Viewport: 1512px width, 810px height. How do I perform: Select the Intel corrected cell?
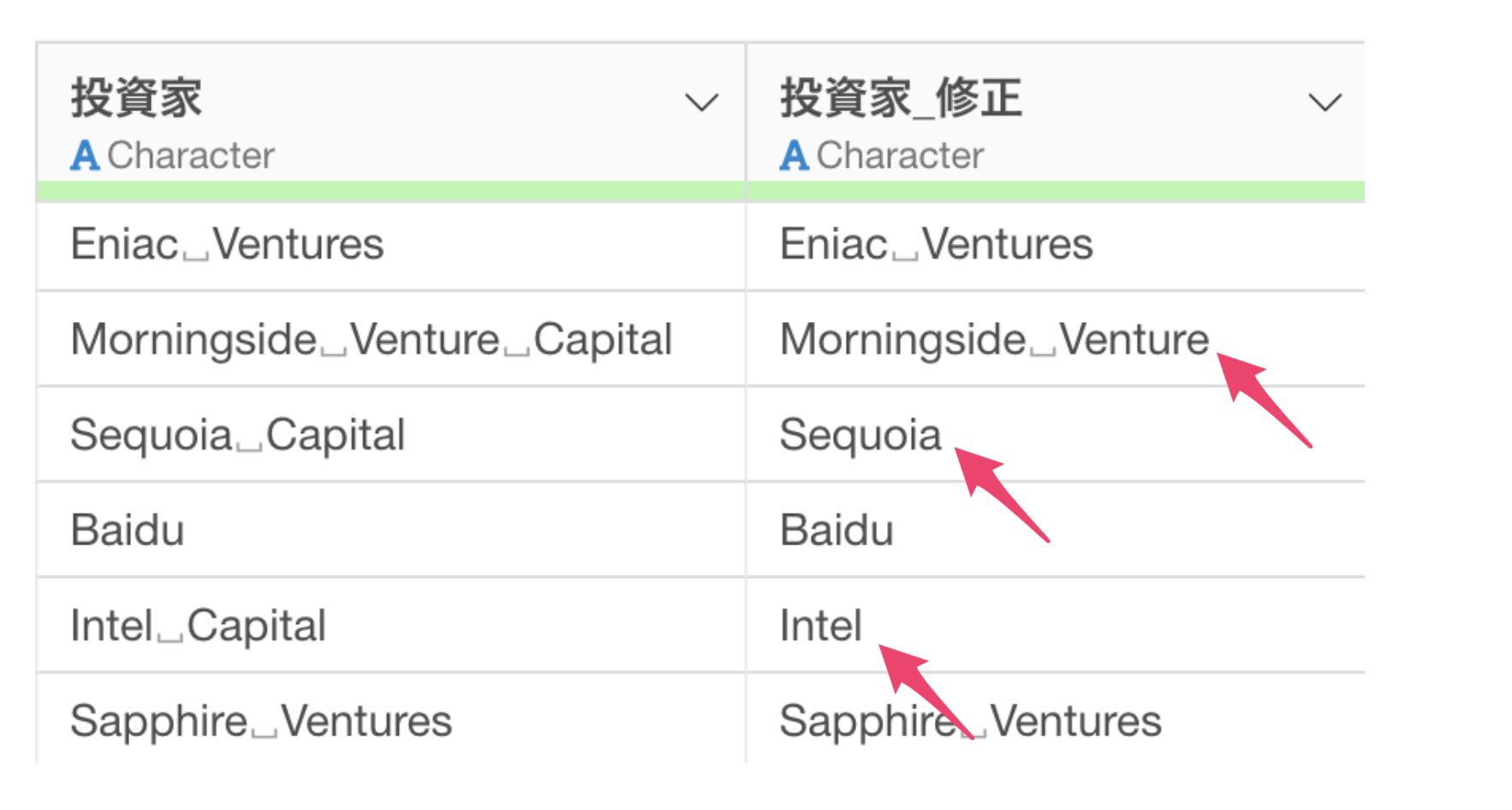tap(1056, 625)
